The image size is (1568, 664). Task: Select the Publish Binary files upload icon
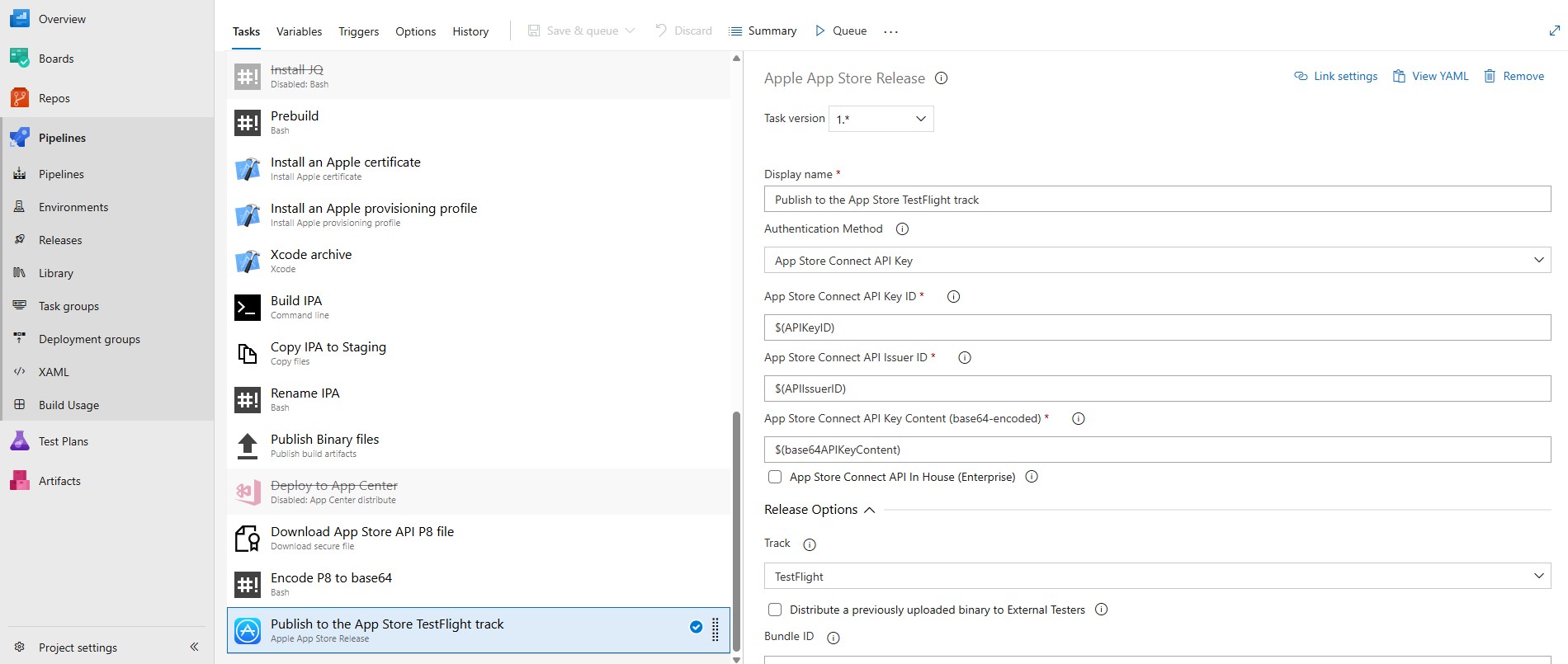(x=248, y=446)
